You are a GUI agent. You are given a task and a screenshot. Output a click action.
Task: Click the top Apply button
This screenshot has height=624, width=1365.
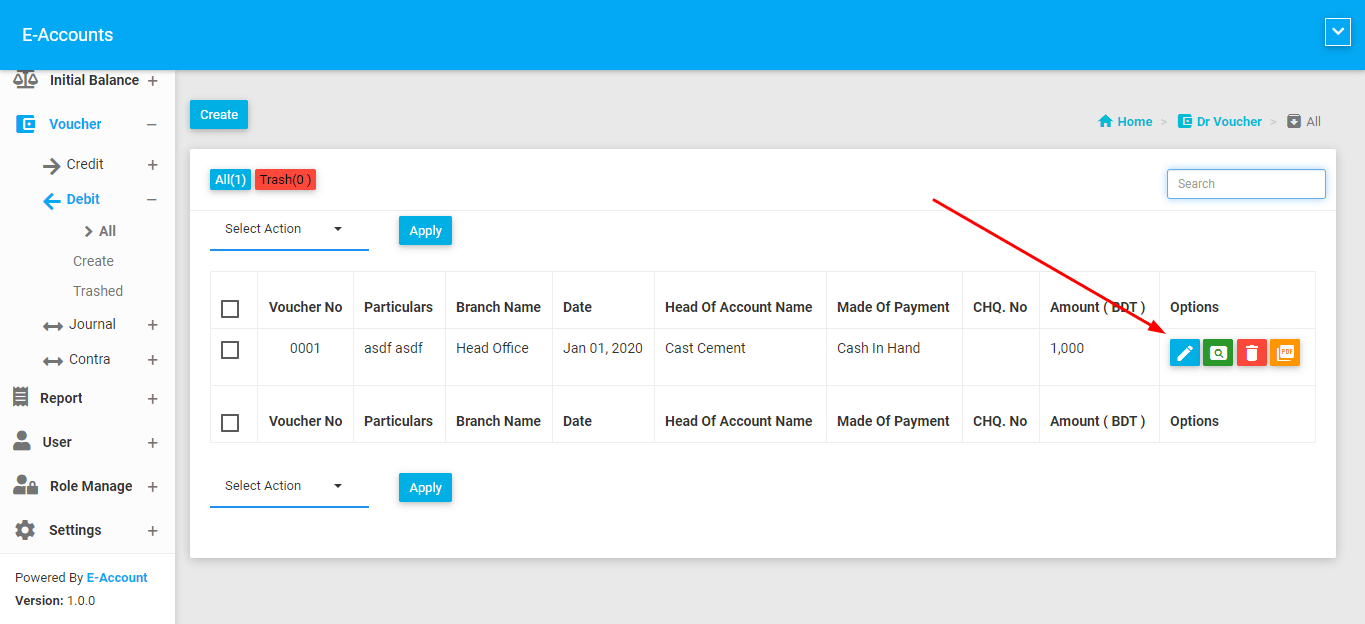pyautogui.click(x=425, y=231)
